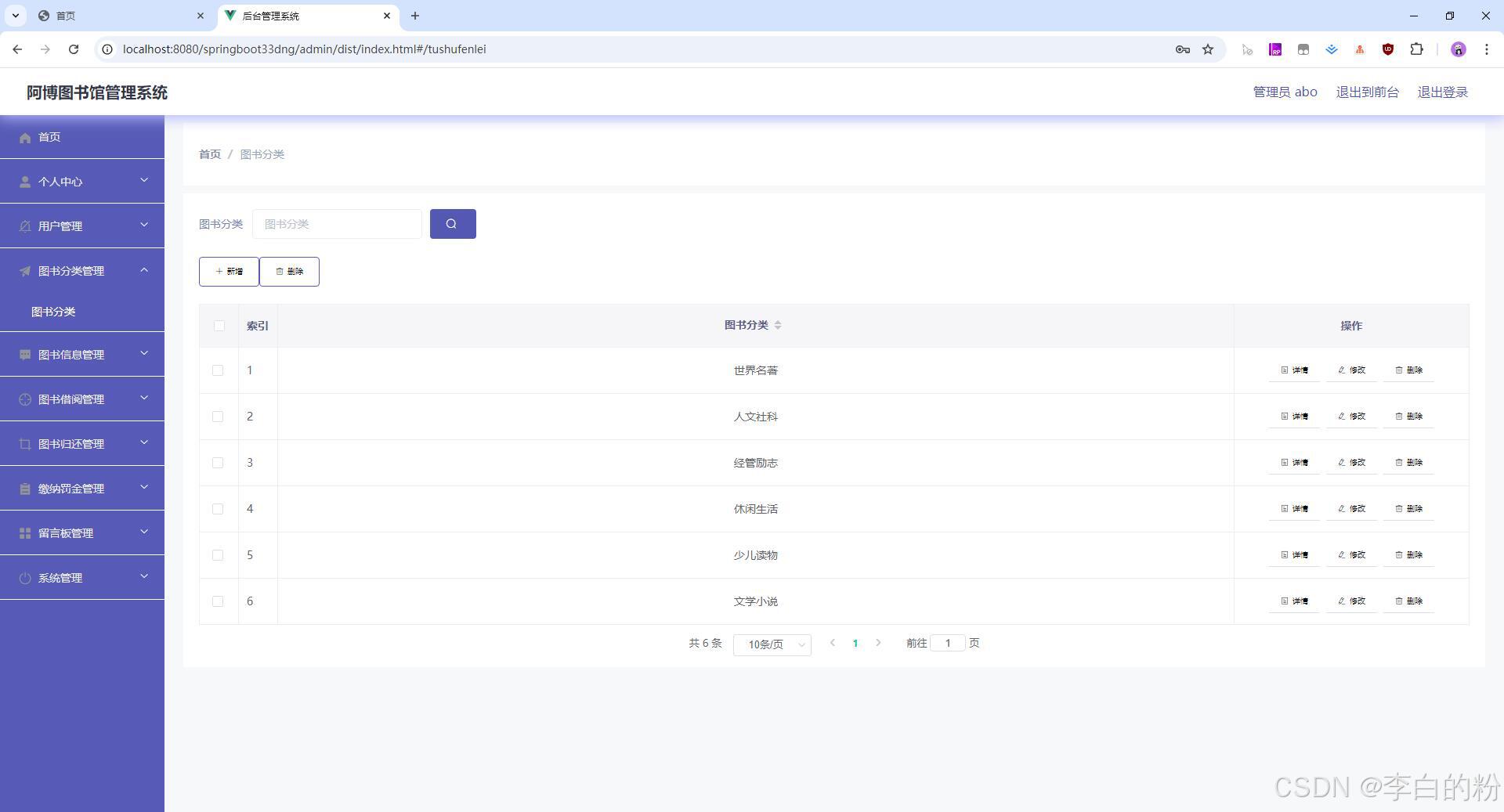The image size is (1504, 812).
Task: Expand the 个人中心 sidebar menu
Action: point(82,182)
